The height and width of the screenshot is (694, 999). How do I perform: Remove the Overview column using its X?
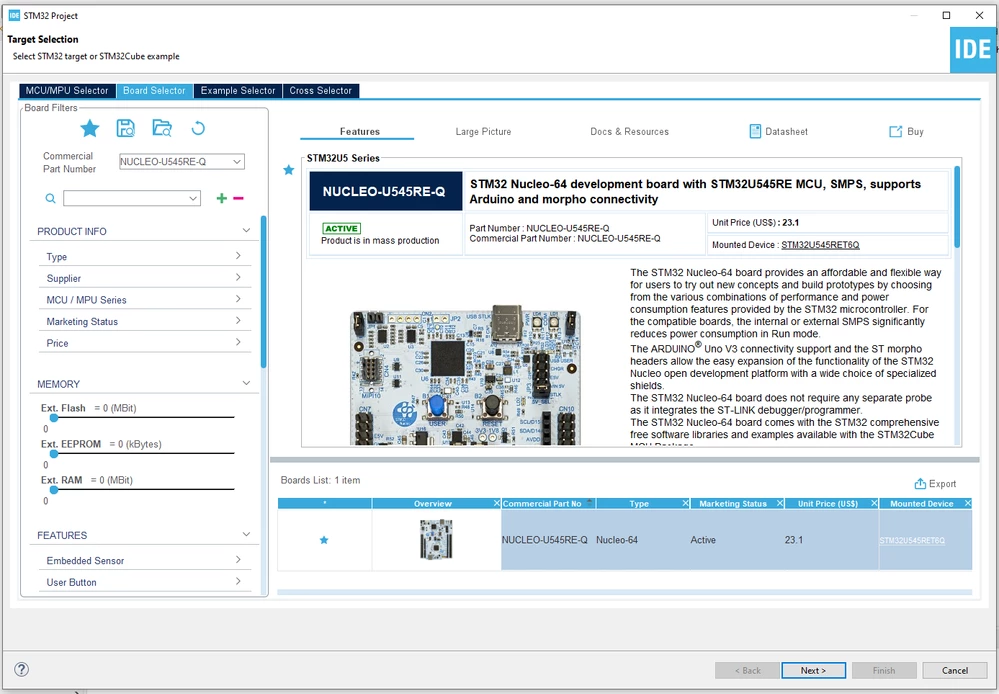coord(497,503)
